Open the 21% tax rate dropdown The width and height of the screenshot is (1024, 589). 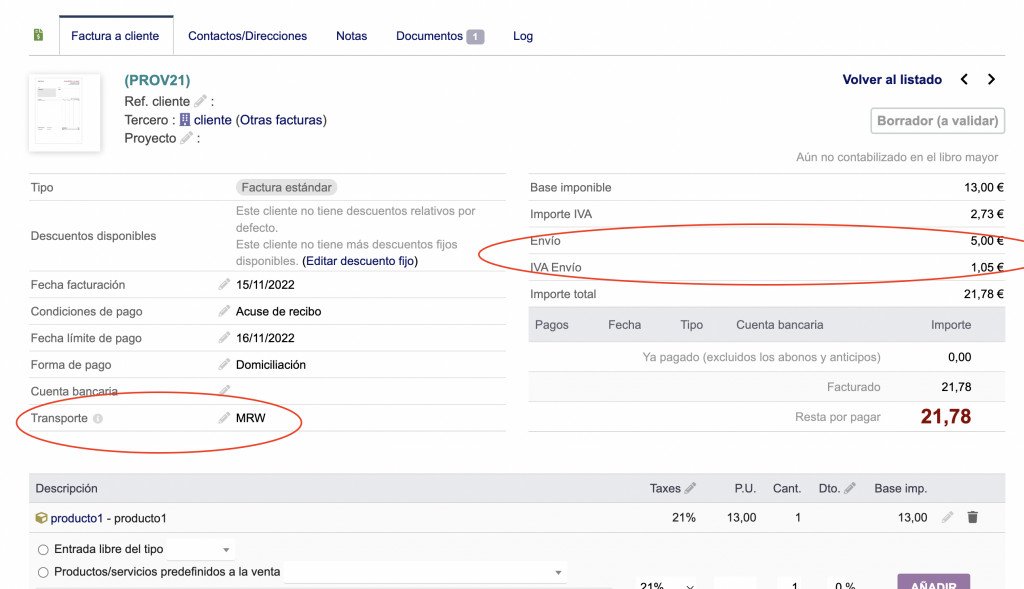(x=664, y=585)
